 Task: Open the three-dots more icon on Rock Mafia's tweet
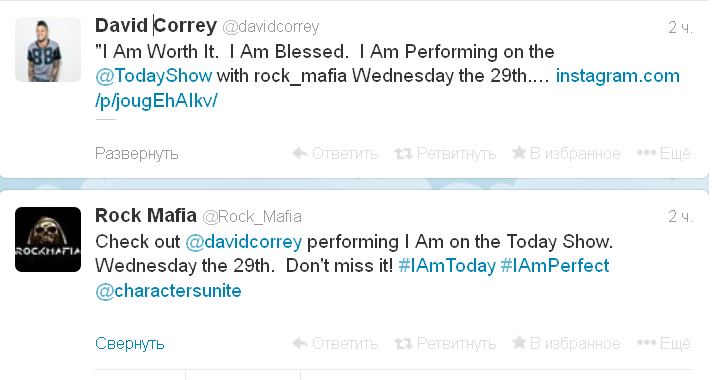[646, 342]
